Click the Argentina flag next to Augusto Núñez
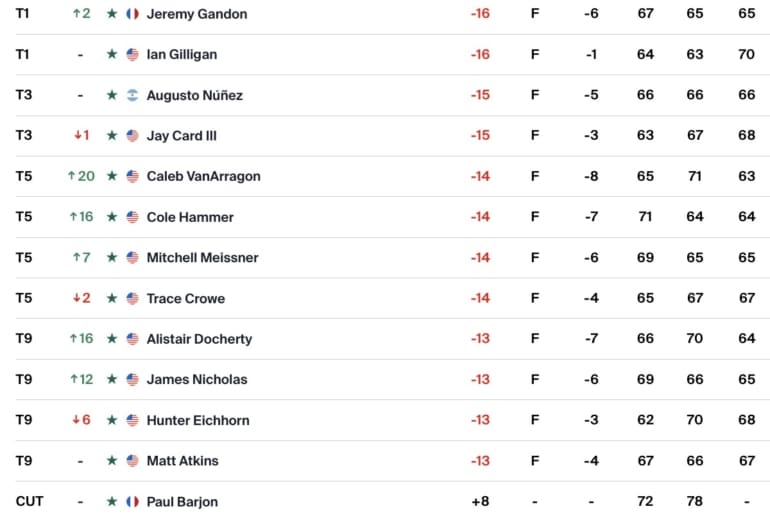This screenshot has width=770, height=518. pyautogui.click(x=132, y=95)
